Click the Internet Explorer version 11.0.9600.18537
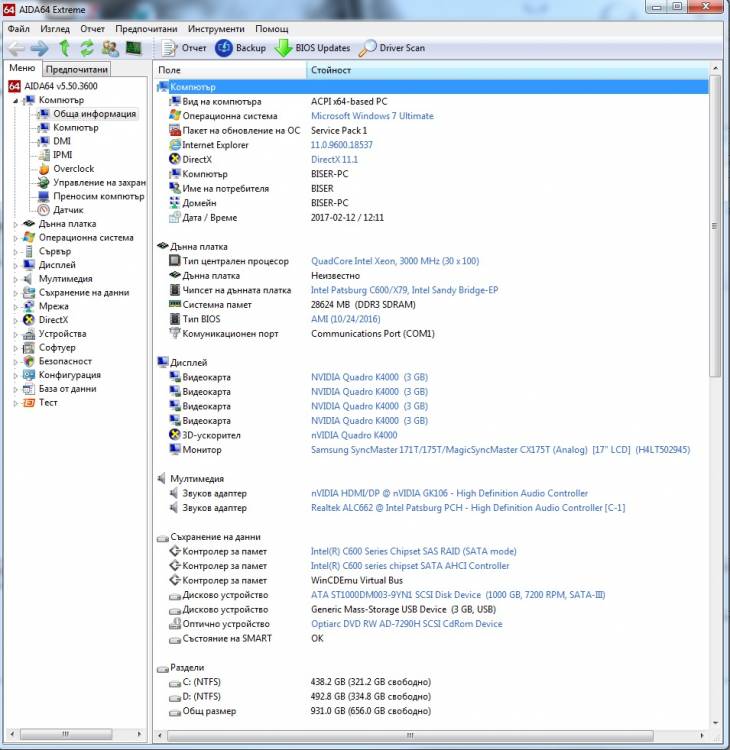This screenshot has height=750, width=730. [x=342, y=145]
